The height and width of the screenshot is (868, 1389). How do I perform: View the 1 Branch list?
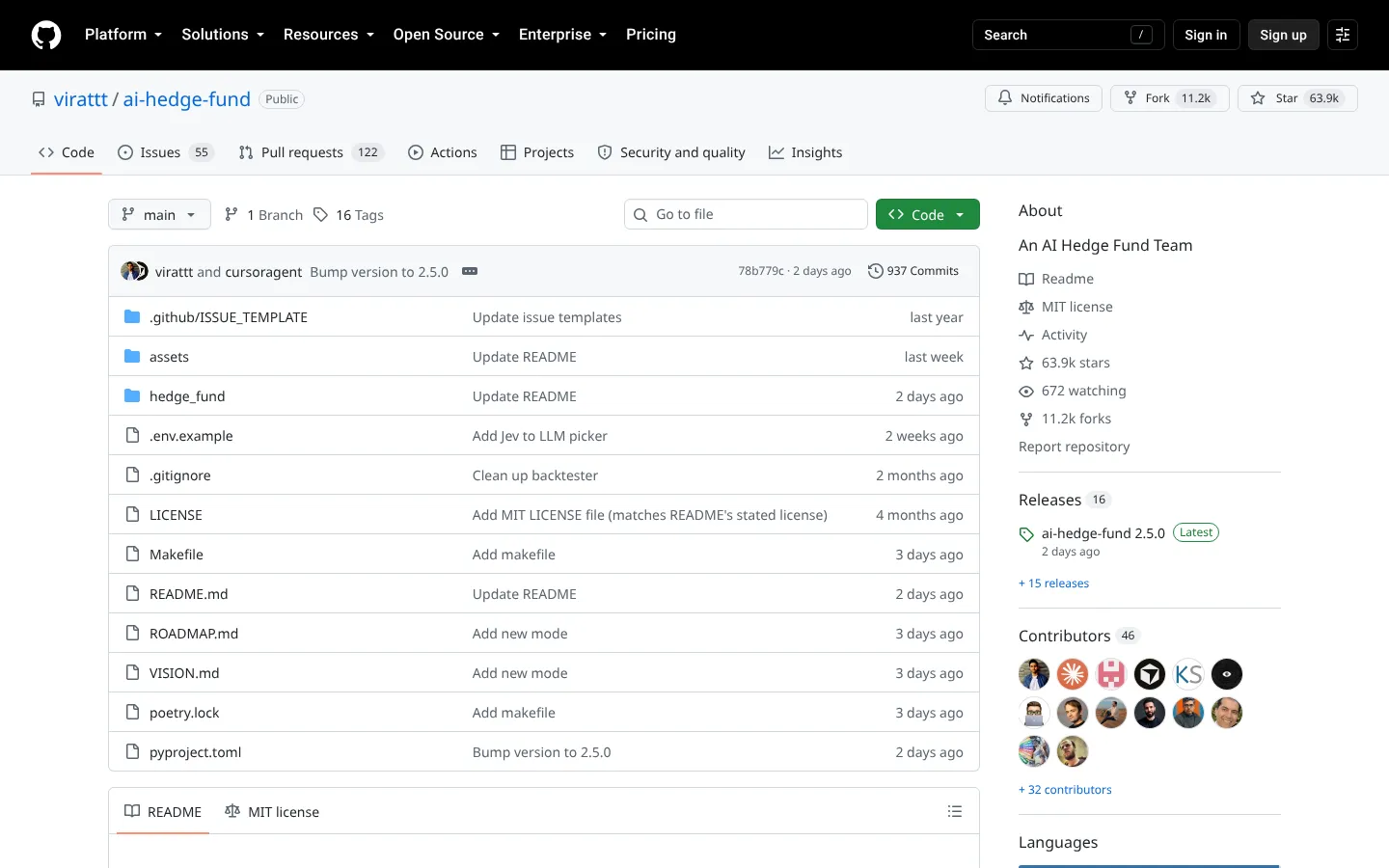click(263, 215)
